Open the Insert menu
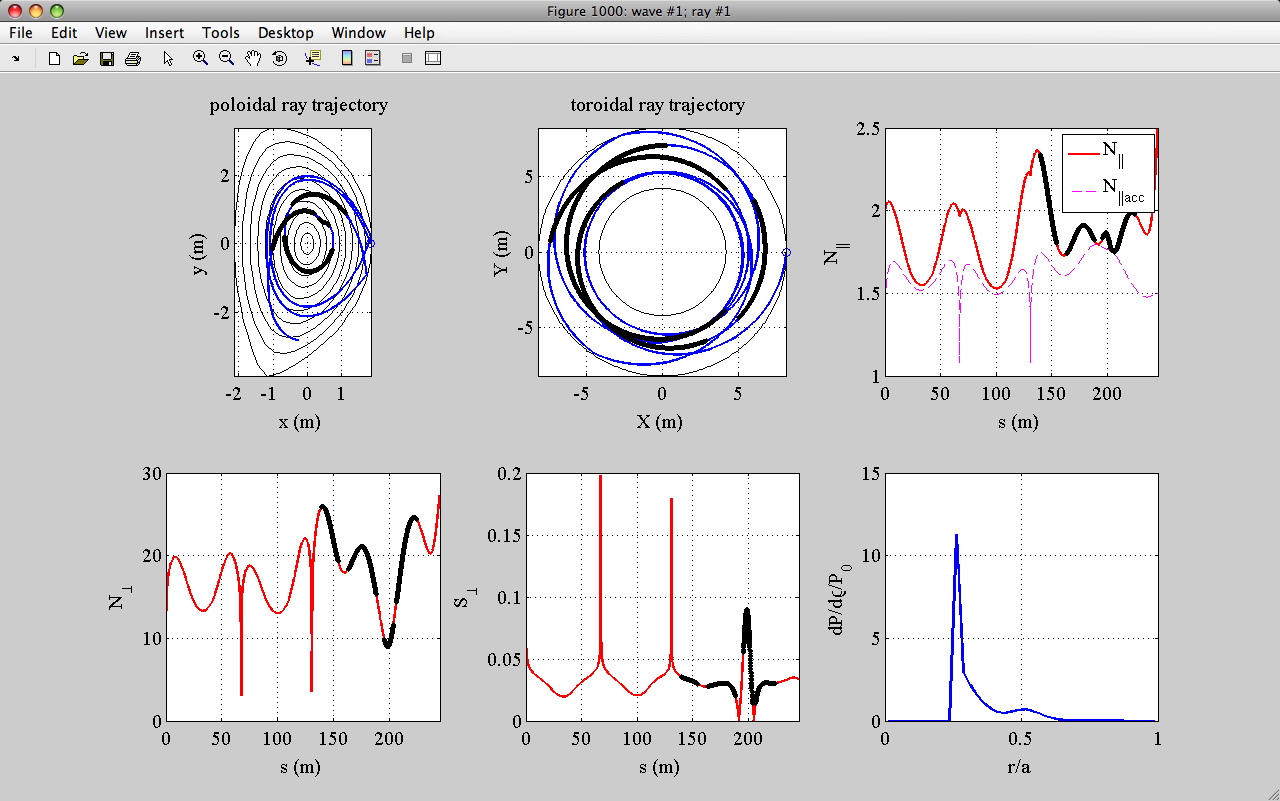 pos(164,33)
